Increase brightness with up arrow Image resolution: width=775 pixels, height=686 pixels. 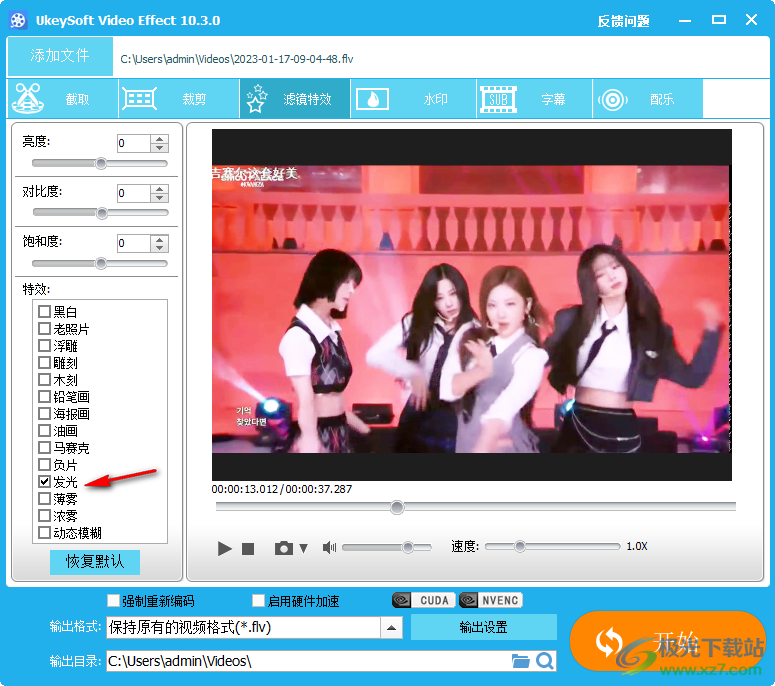pos(159,139)
